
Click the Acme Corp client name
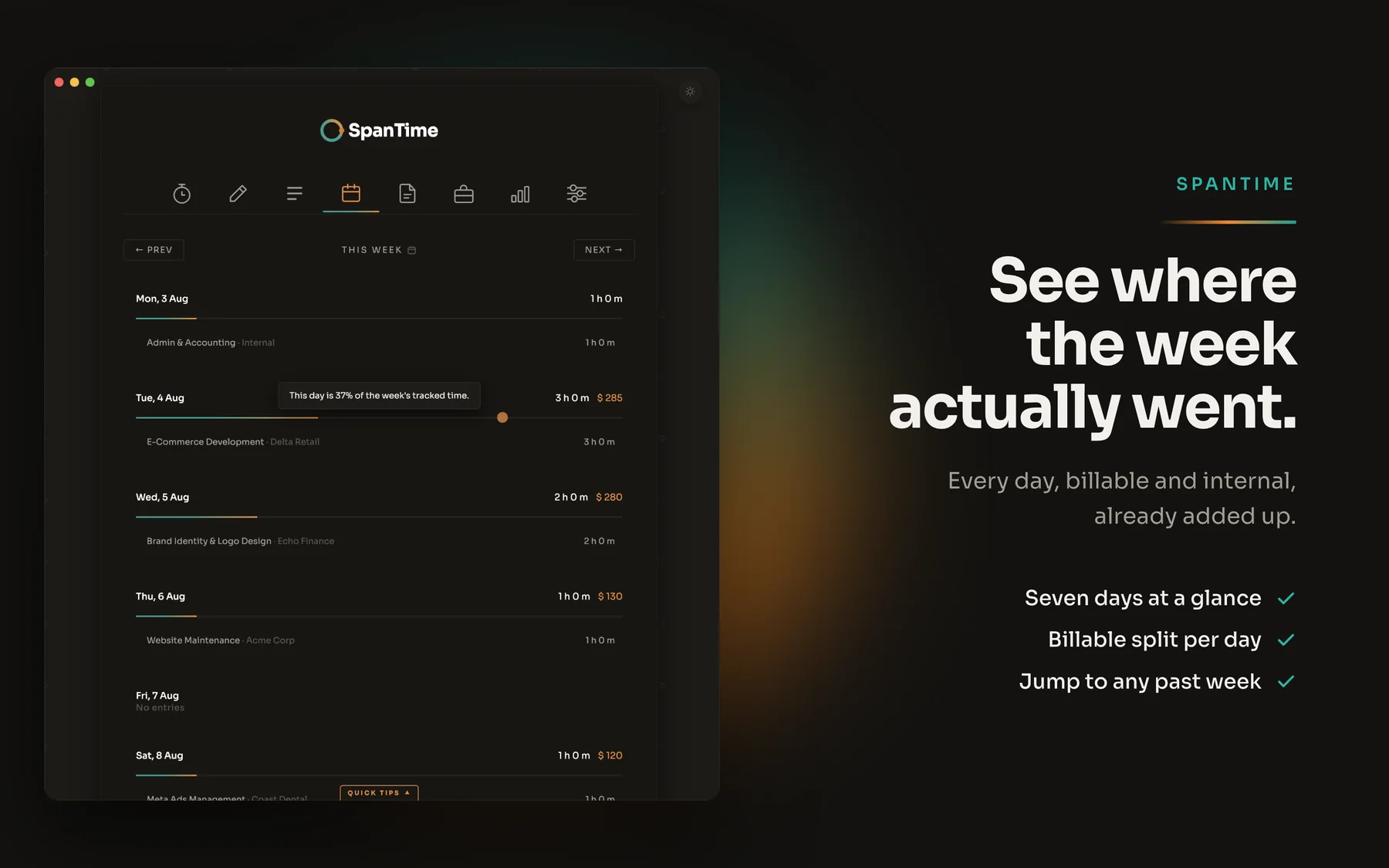click(270, 640)
